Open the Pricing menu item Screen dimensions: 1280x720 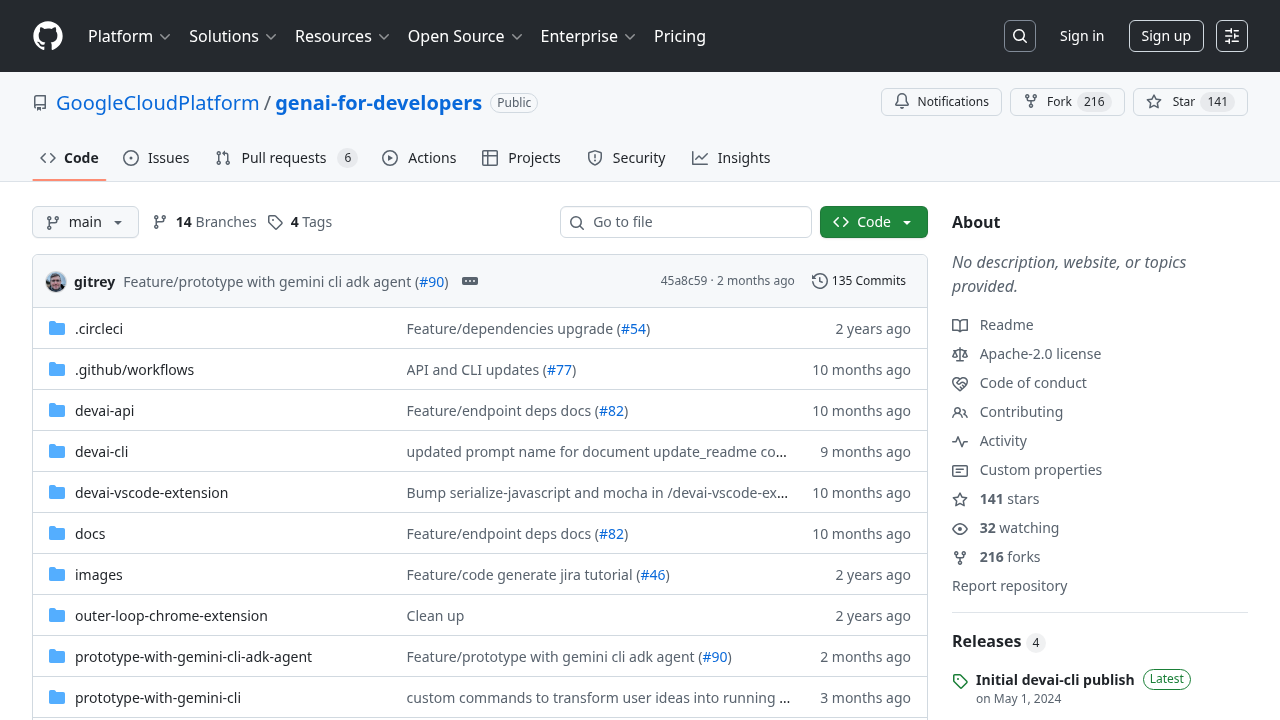tap(679, 36)
